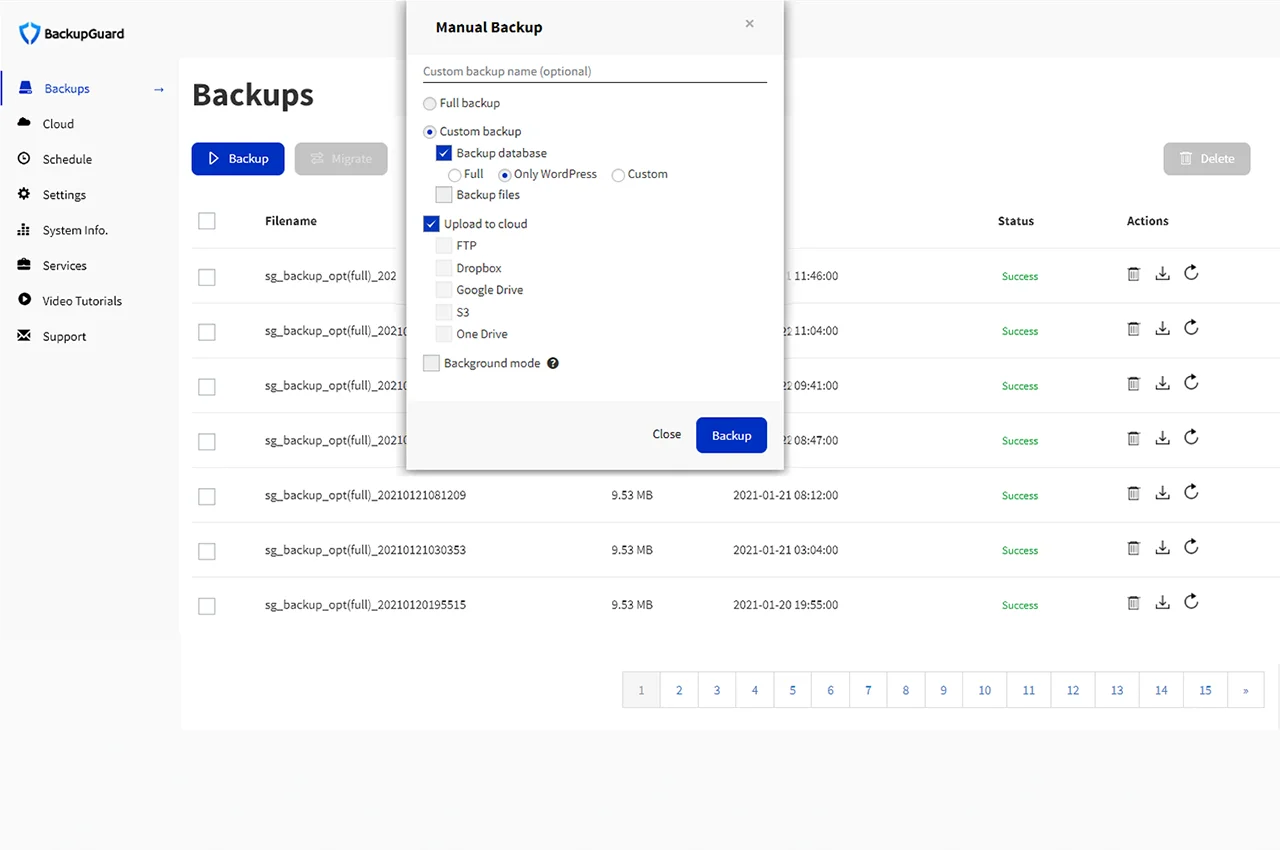Uncheck the Backup database option

point(443,152)
